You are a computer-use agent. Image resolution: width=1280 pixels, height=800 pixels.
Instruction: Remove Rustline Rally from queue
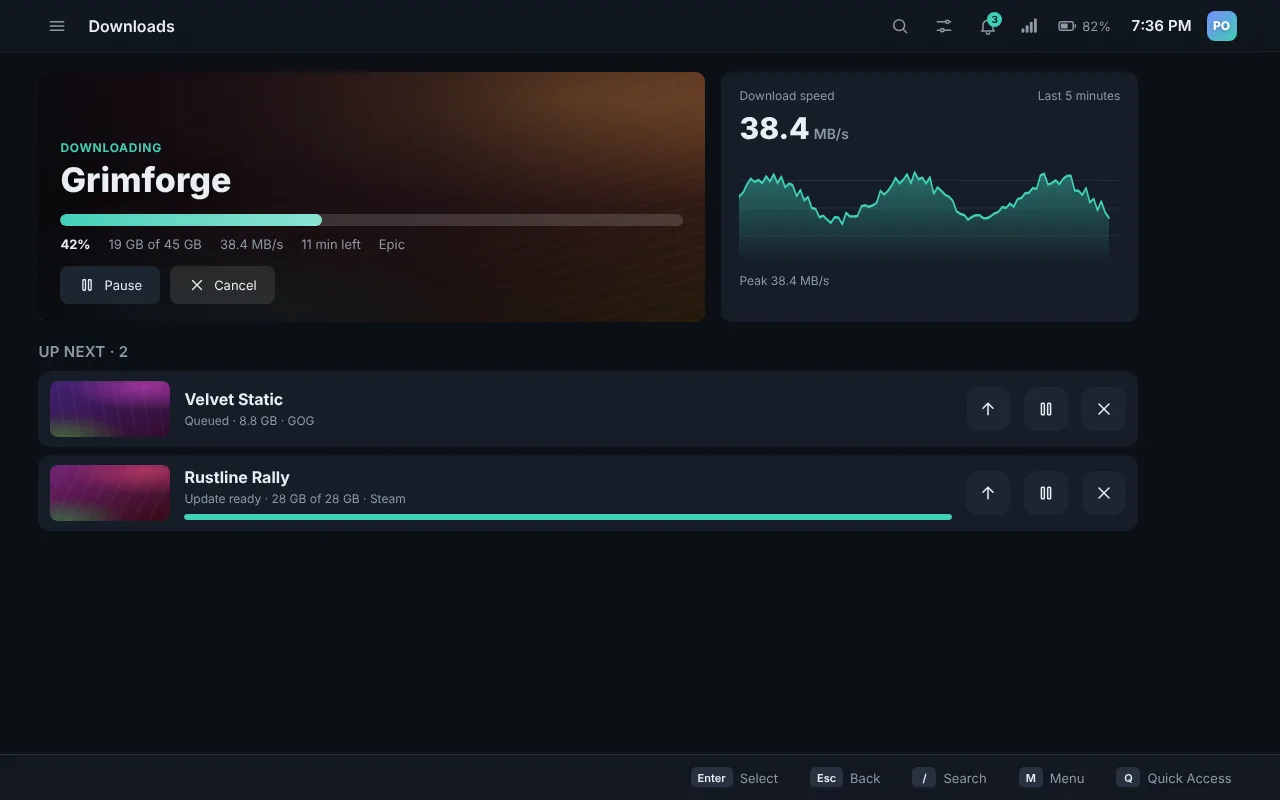[1104, 493]
